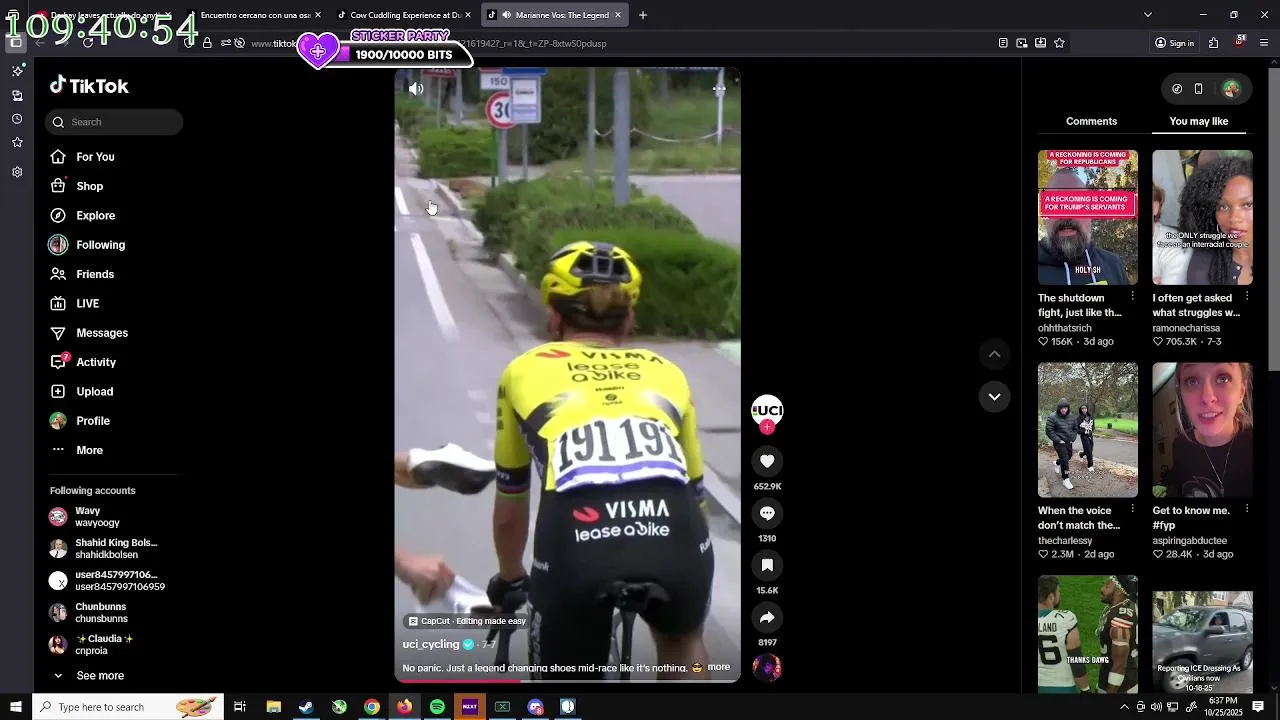Open the browser tab list dropdown
The width and height of the screenshot is (1280, 720).
(1147, 15)
